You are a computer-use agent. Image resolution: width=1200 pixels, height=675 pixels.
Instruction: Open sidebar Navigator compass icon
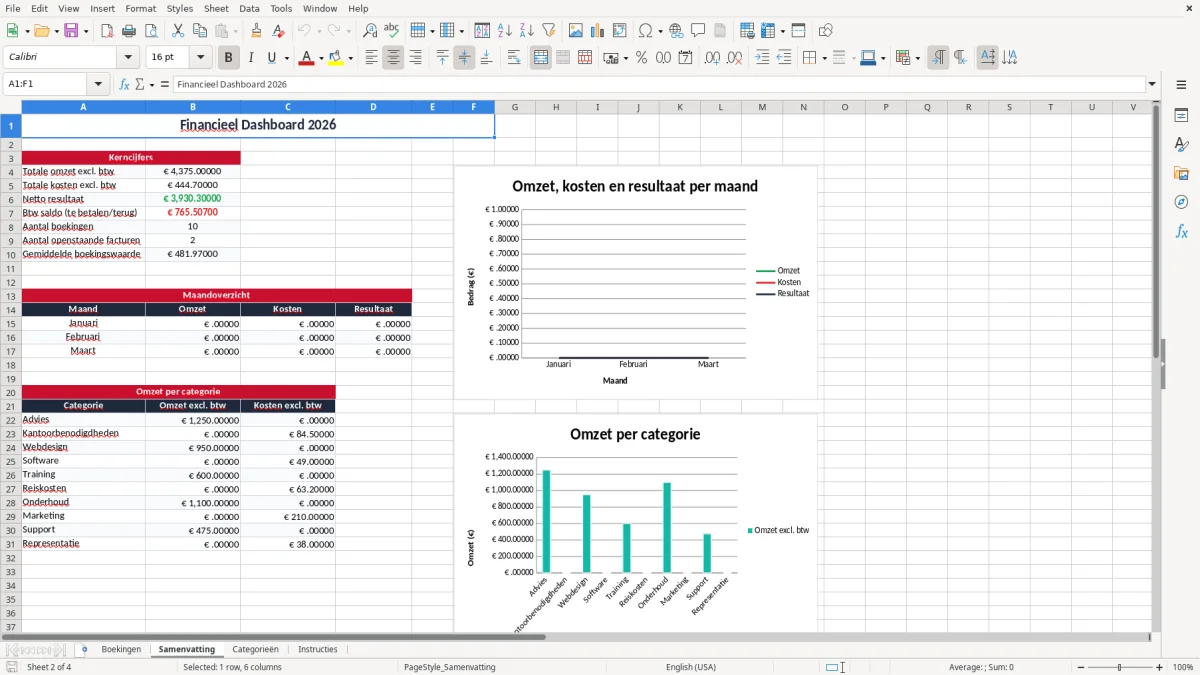click(1181, 202)
